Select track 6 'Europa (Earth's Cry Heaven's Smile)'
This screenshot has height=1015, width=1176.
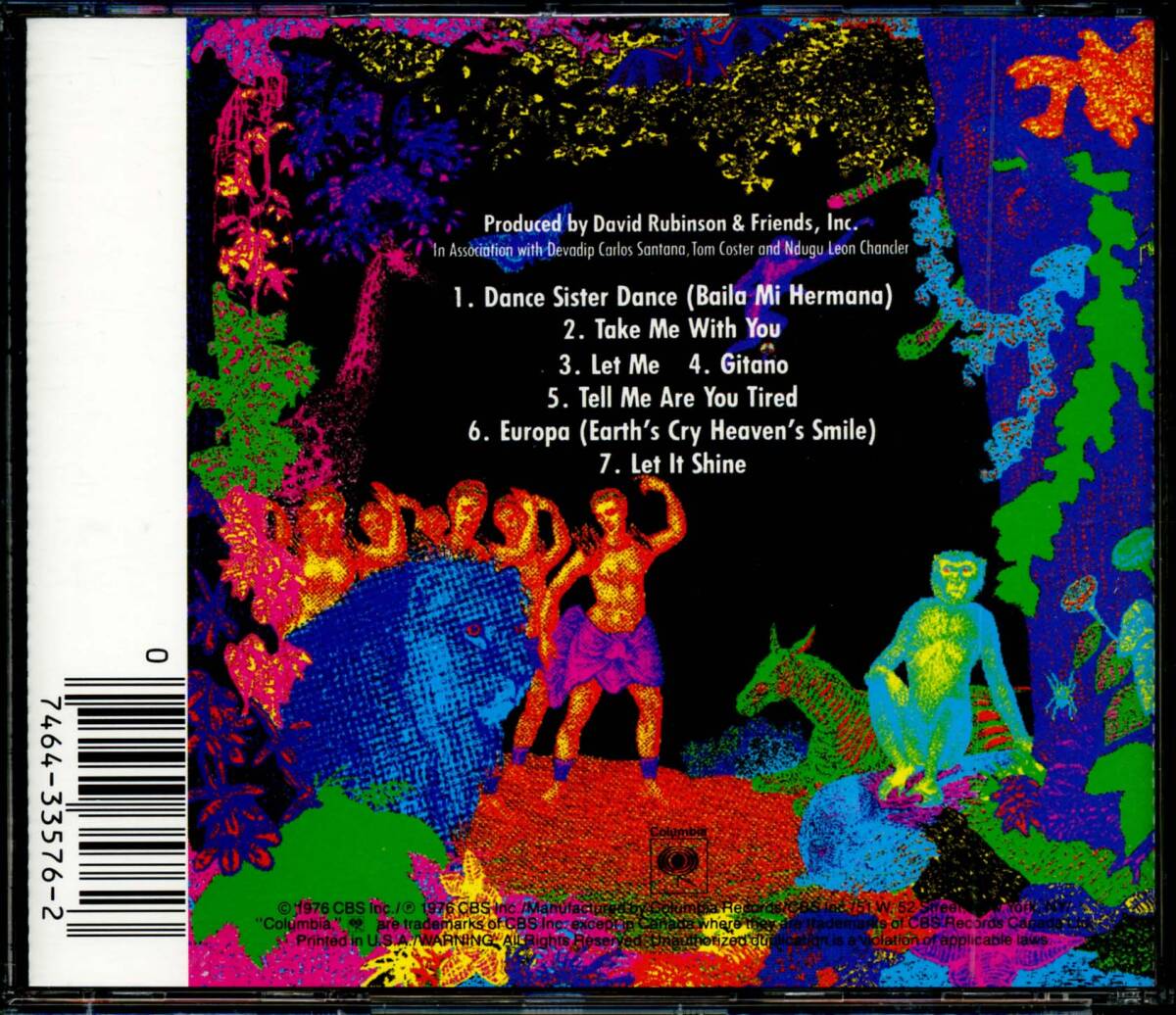(671, 431)
